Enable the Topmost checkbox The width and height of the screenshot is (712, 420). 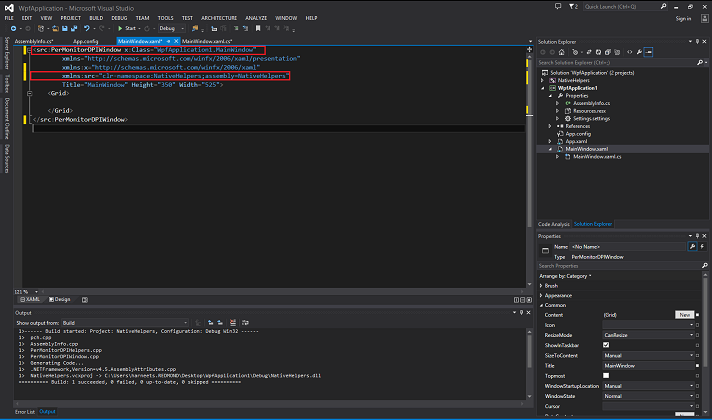(606, 376)
